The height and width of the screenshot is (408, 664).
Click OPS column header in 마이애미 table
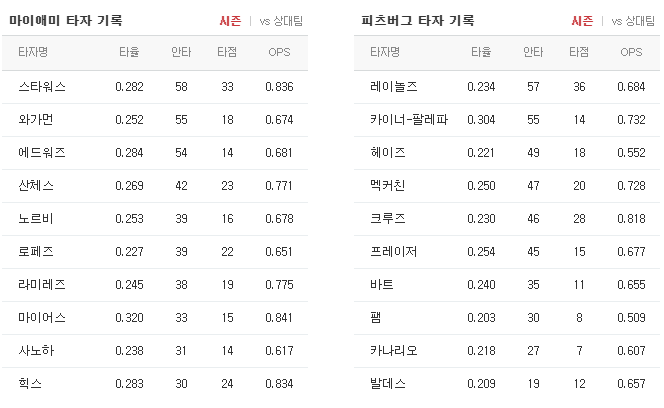(279, 52)
